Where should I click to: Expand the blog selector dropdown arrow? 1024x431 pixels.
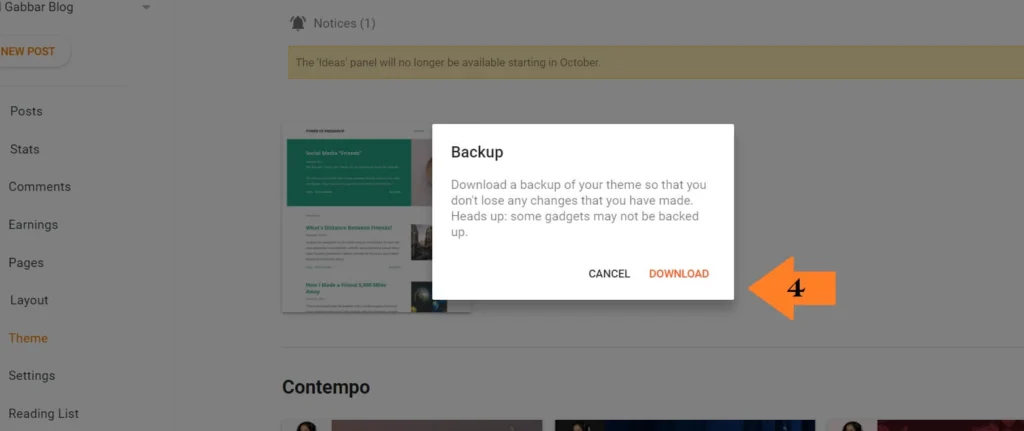146,8
